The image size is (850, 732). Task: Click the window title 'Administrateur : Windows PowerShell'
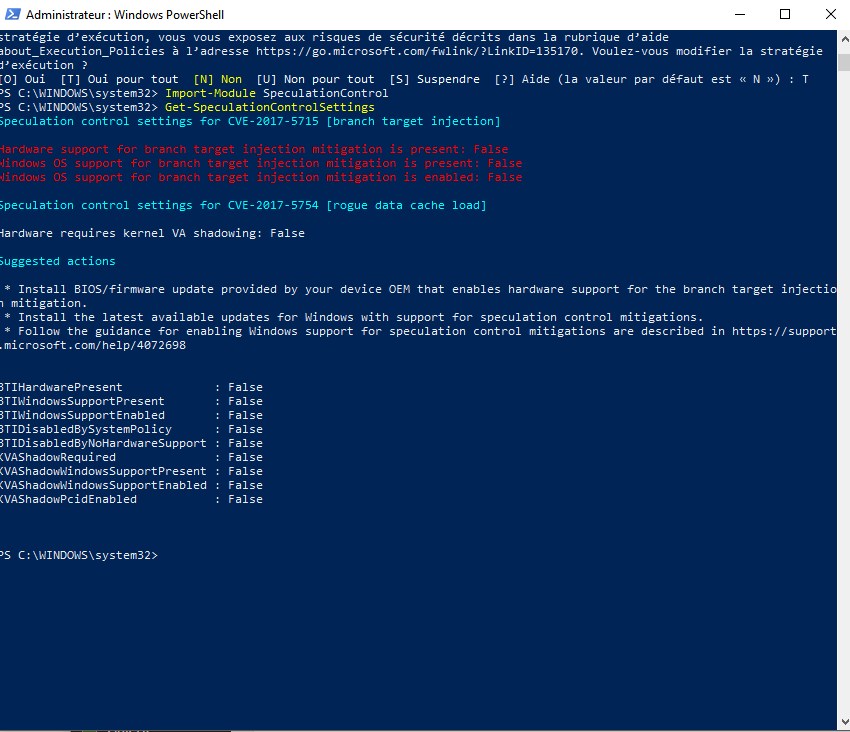[x=125, y=15]
